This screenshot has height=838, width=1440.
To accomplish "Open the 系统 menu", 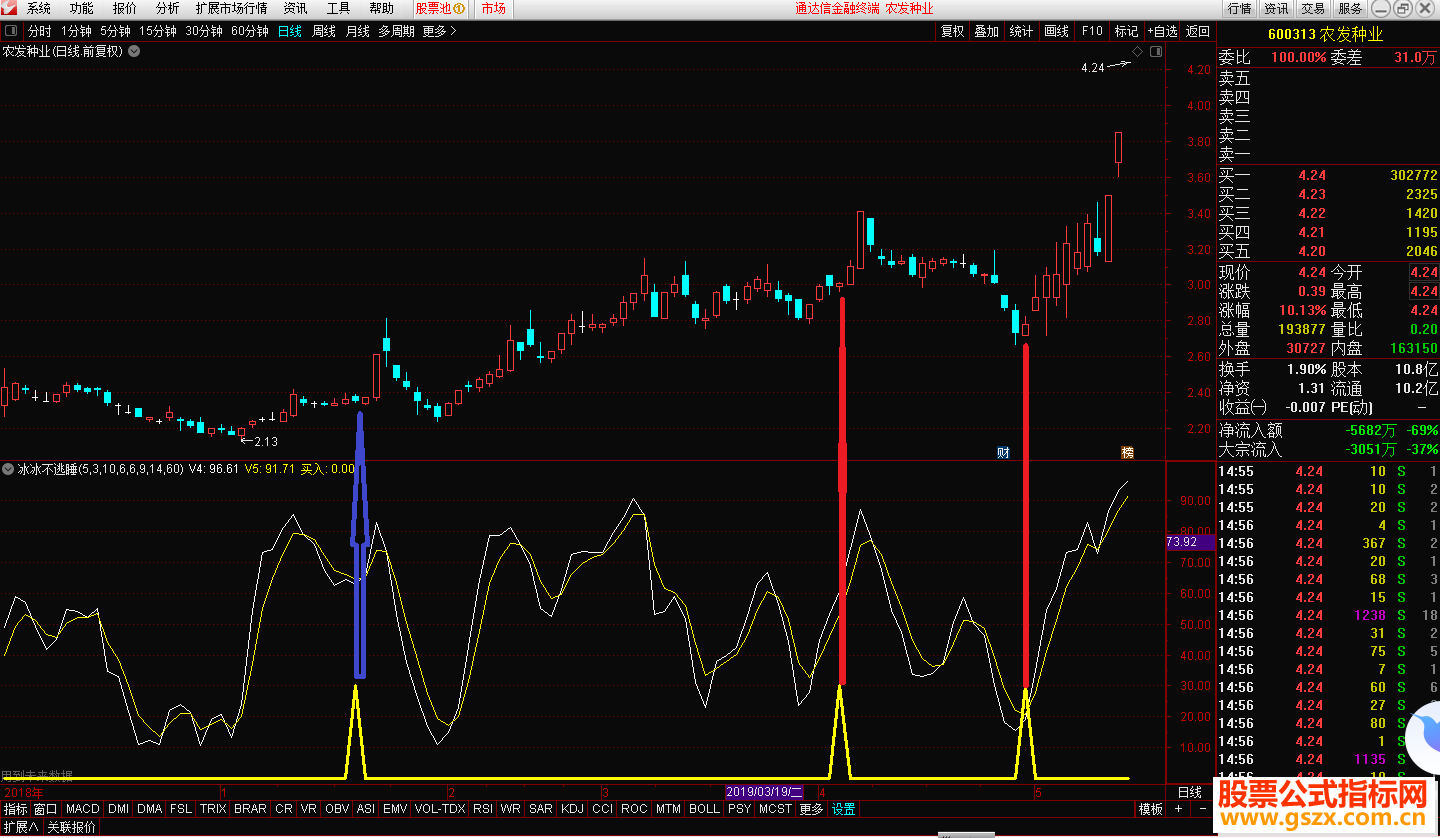I will (39, 8).
